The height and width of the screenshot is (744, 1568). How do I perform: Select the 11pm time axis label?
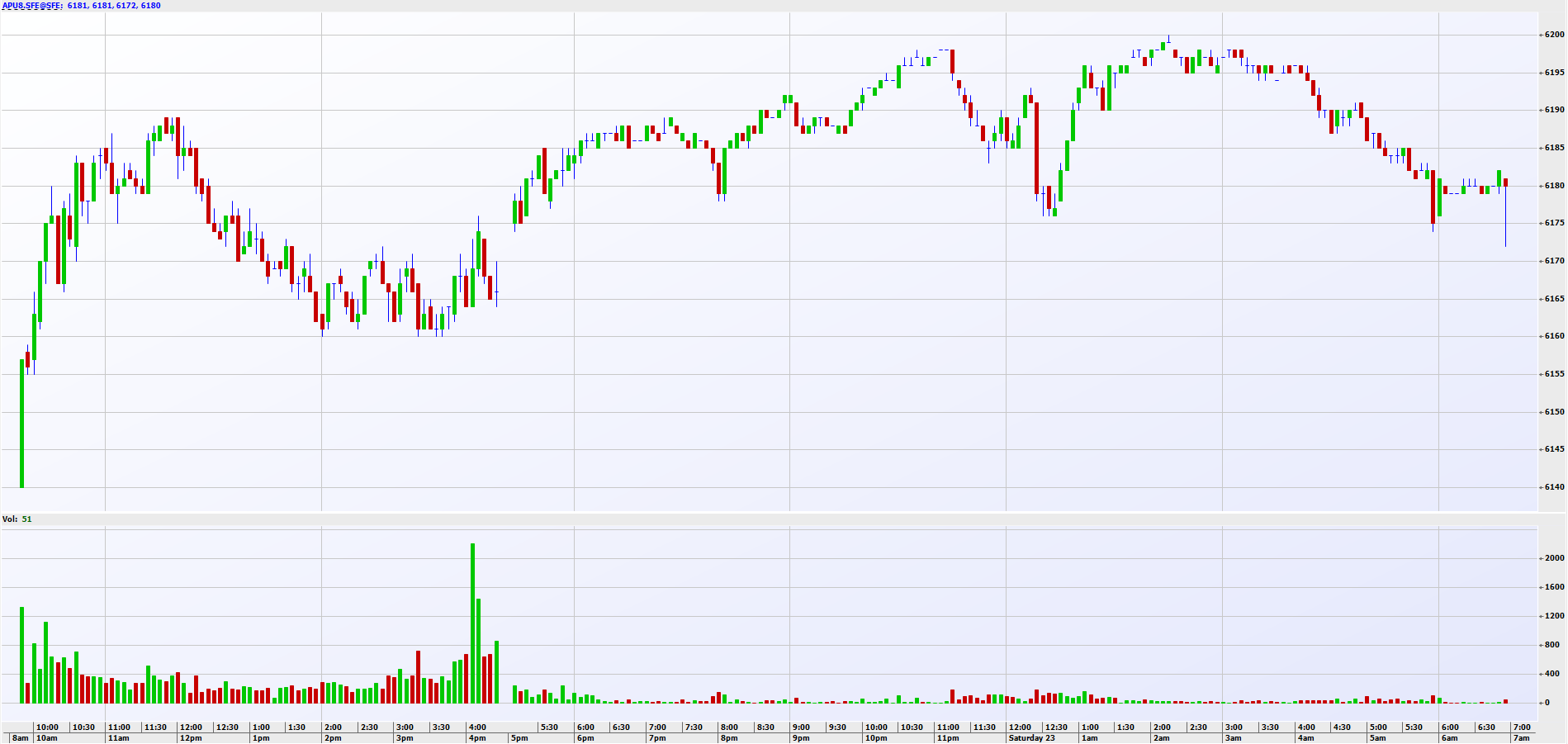948,738
